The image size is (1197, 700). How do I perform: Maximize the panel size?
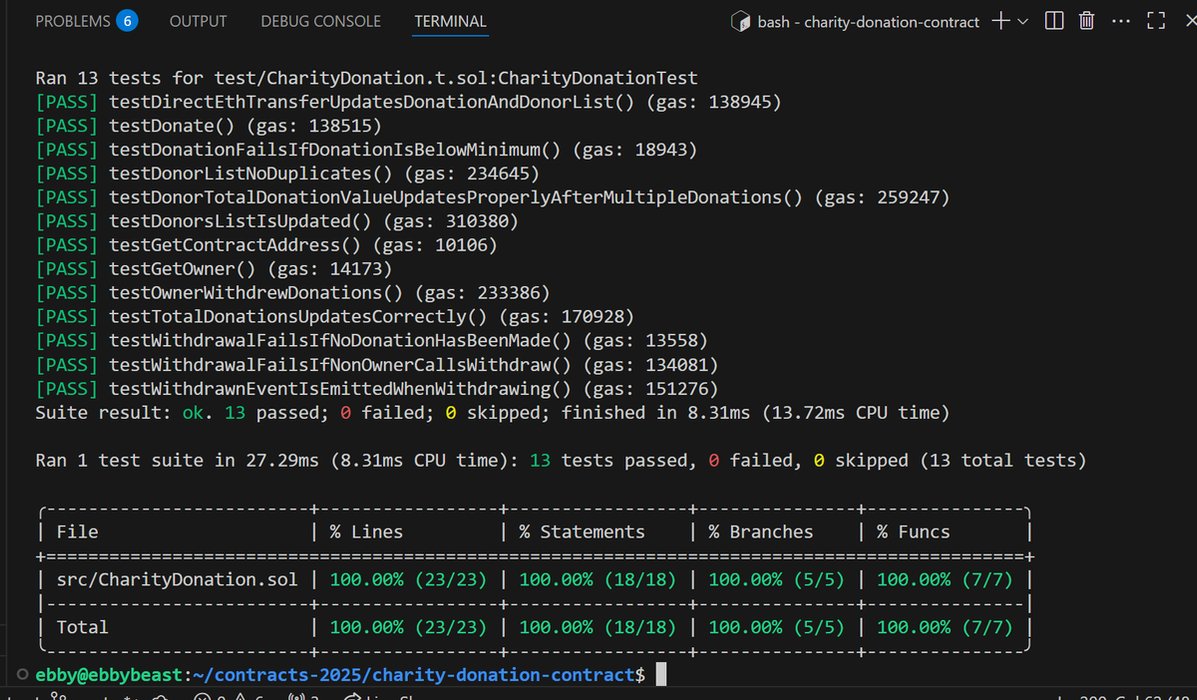coord(1156,21)
